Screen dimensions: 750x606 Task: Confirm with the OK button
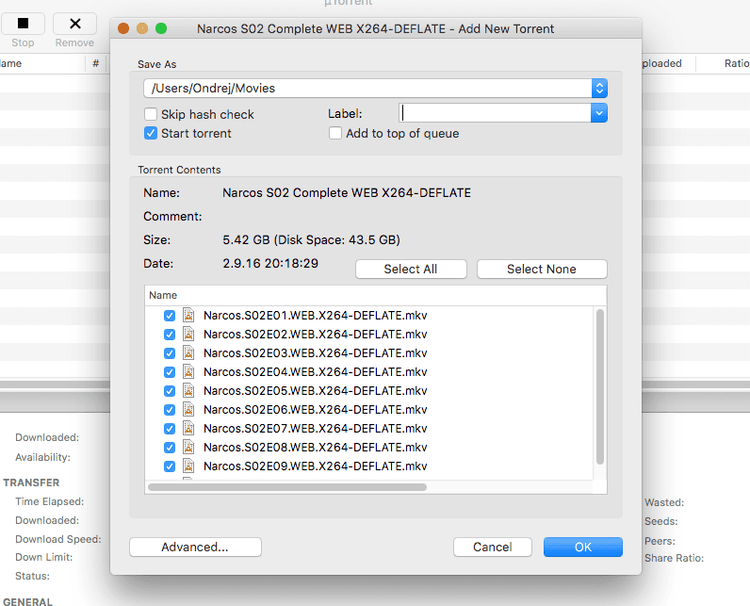tap(583, 547)
